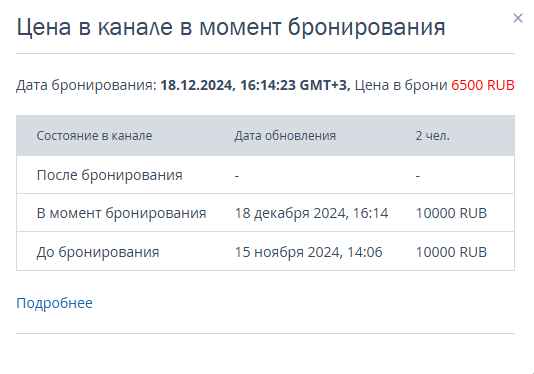Click 10000 RUB in До бронирования row
This screenshot has width=534, height=374.
[451, 252]
